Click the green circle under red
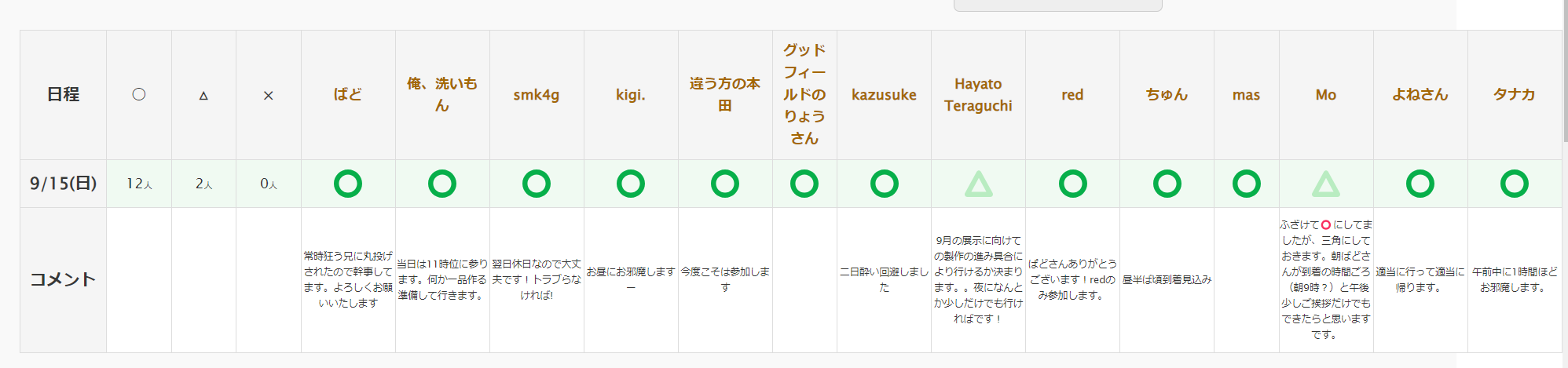The height and width of the screenshot is (368, 1568). point(1072,184)
